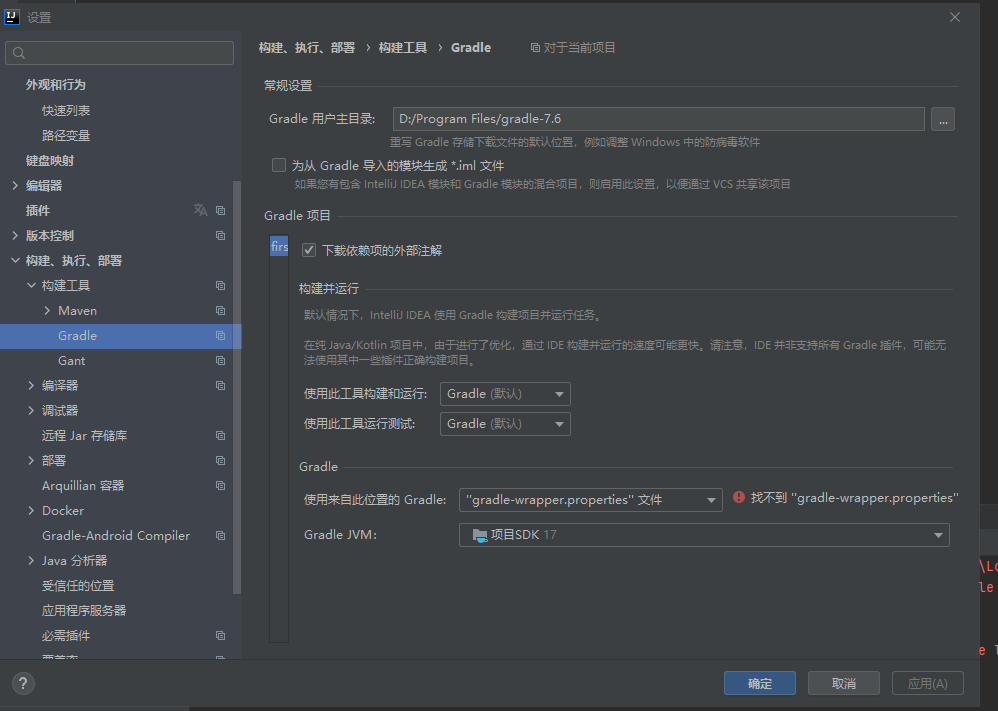Click the 取消 button
998x711 pixels.
point(844,683)
